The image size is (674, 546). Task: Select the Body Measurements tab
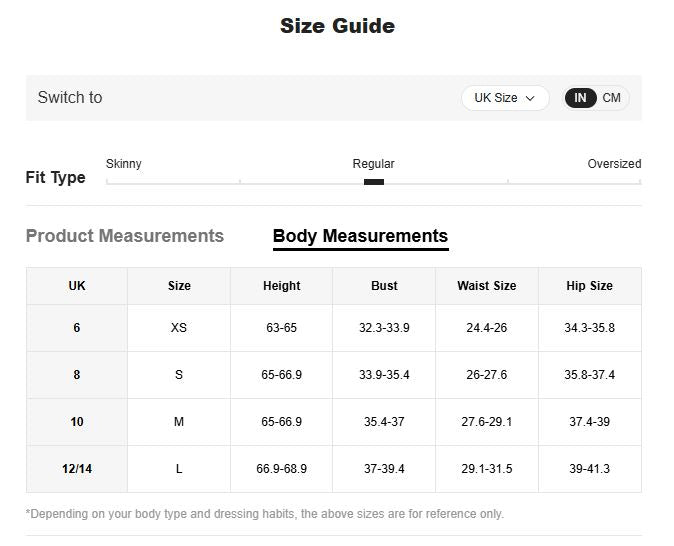tap(360, 236)
